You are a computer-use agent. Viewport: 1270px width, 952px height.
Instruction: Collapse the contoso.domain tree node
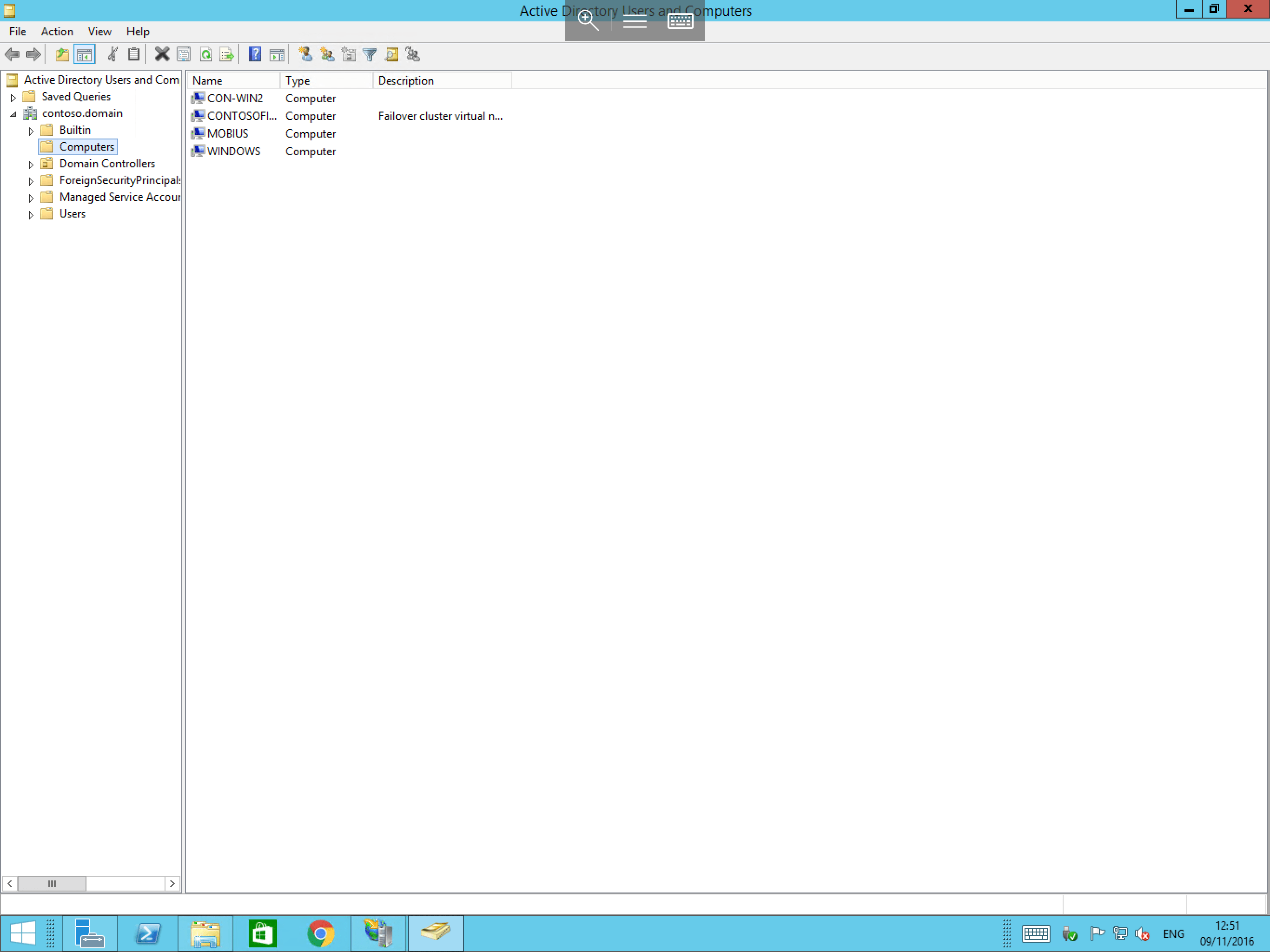click(x=13, y=114)
